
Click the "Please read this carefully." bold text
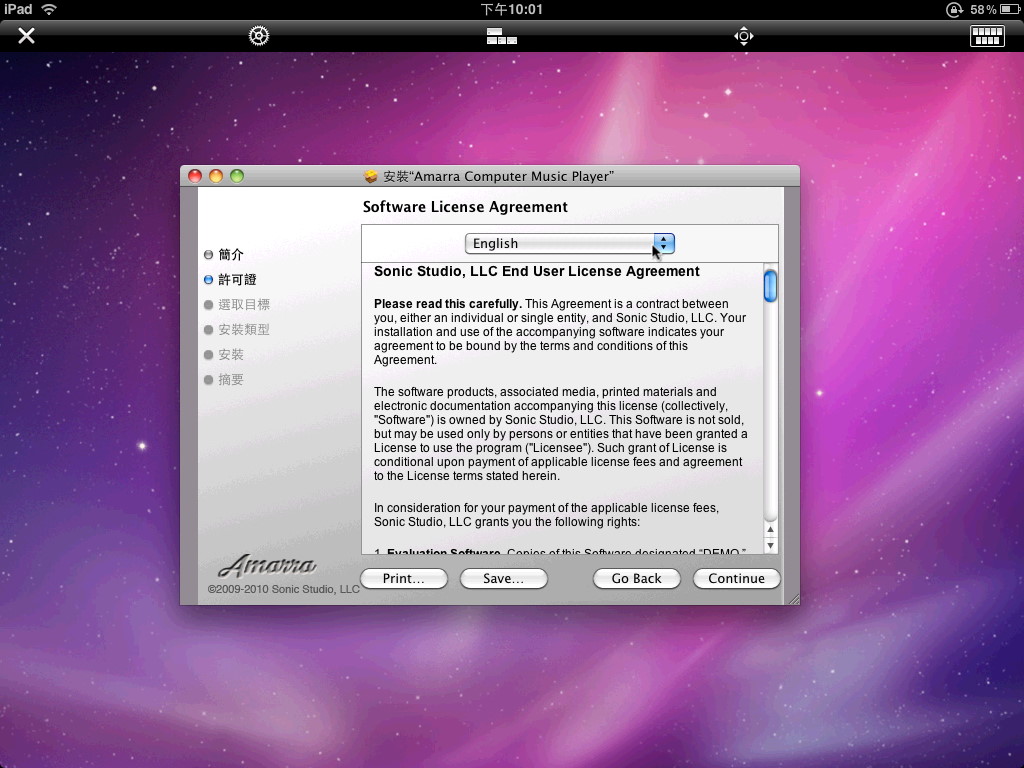pyautogui.click(x=447, y=304)
